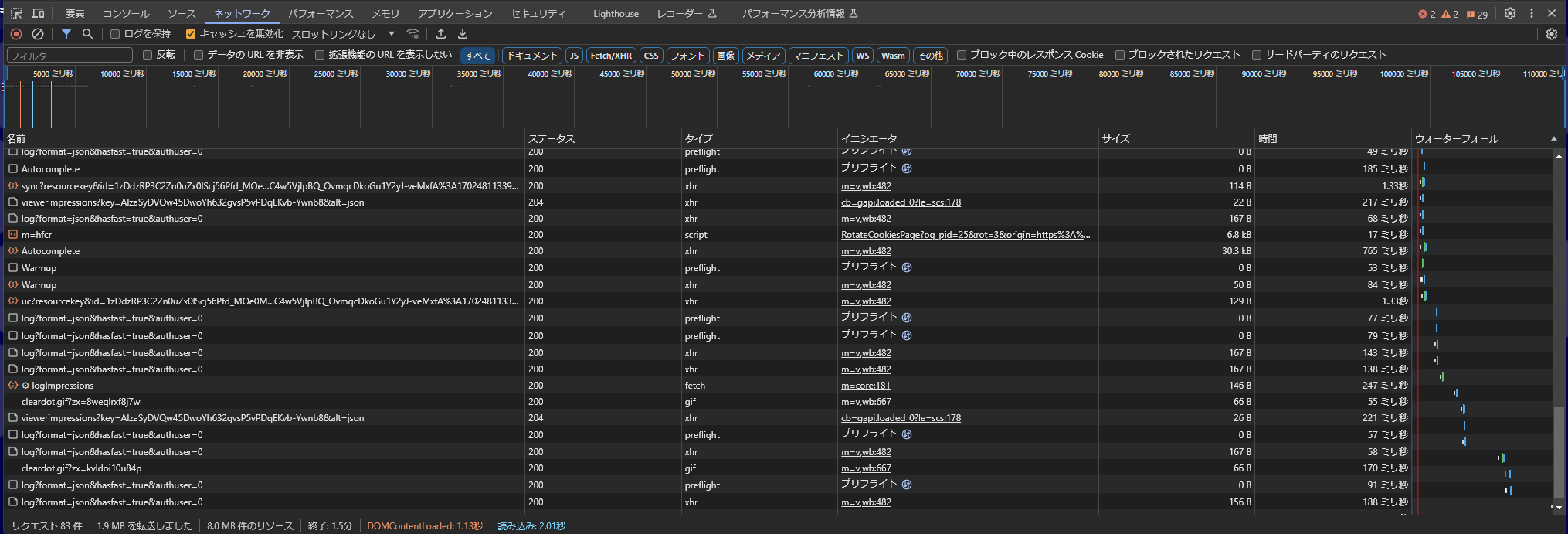
Task: Activate the inspect element picker icon
Action: [x=16, y=13]
